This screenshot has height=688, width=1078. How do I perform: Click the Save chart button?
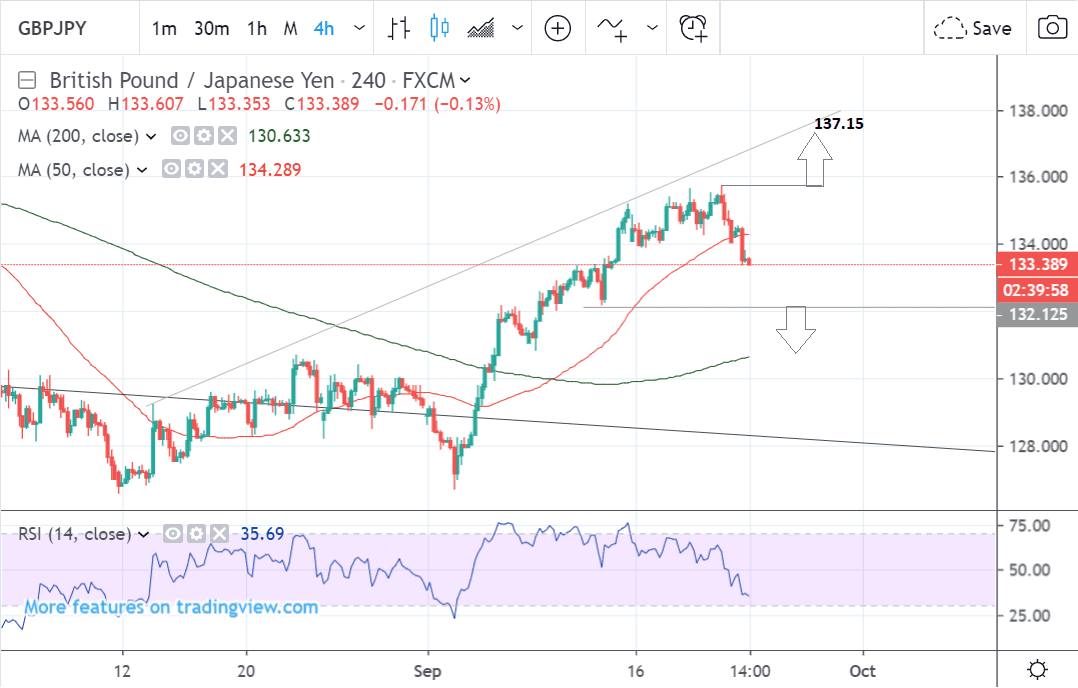pos(973,28)
